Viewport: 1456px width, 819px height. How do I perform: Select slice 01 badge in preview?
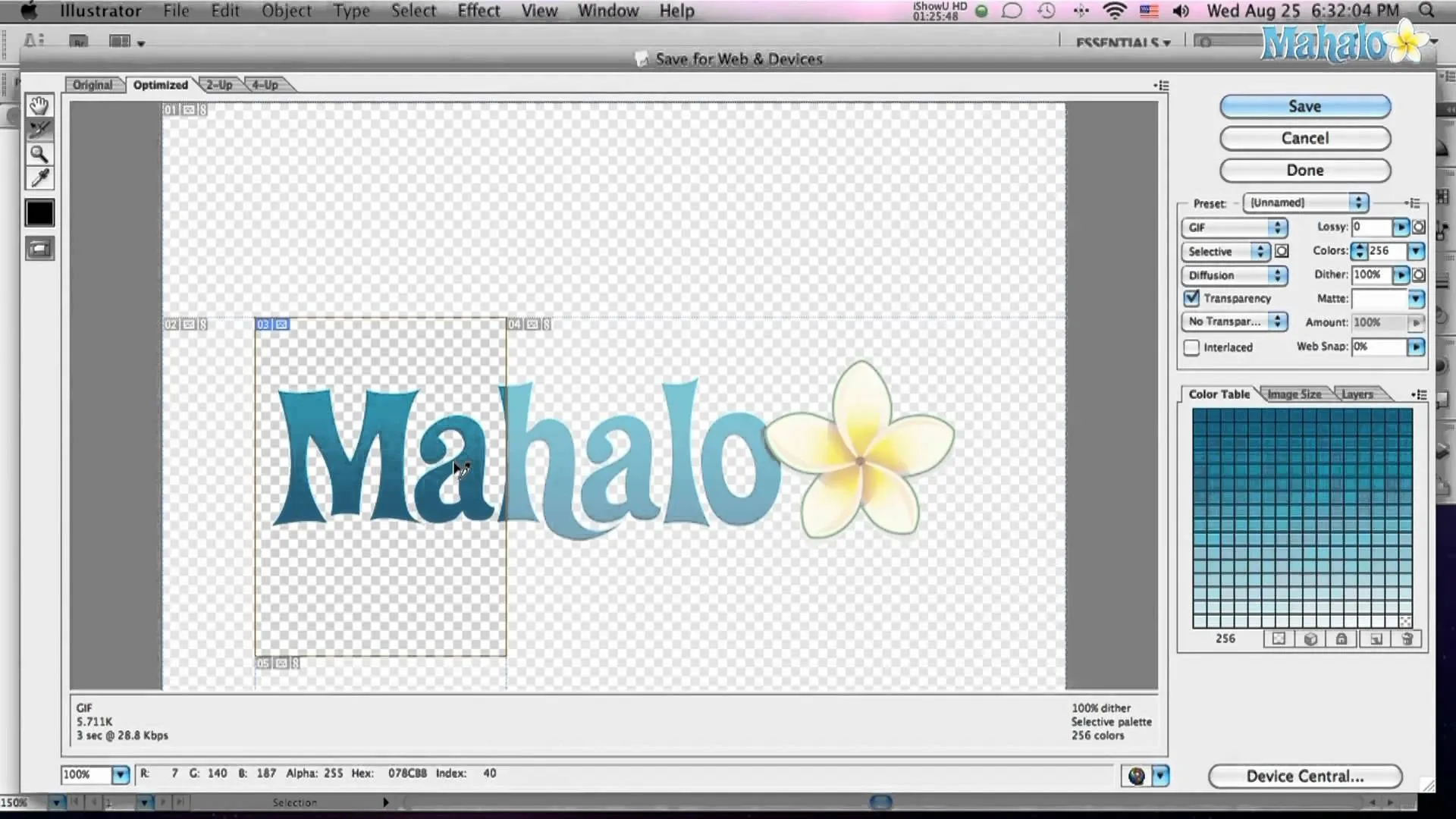pyautogui.click(x=184, y=110)
